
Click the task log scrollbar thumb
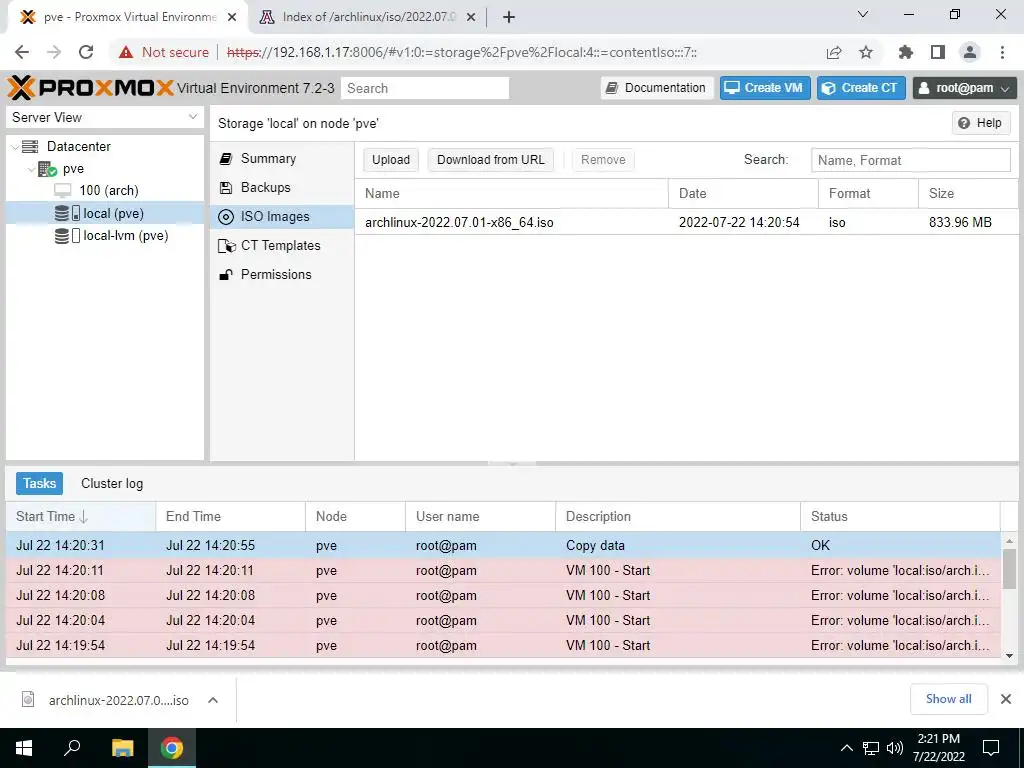click(x=1009, y=568)
